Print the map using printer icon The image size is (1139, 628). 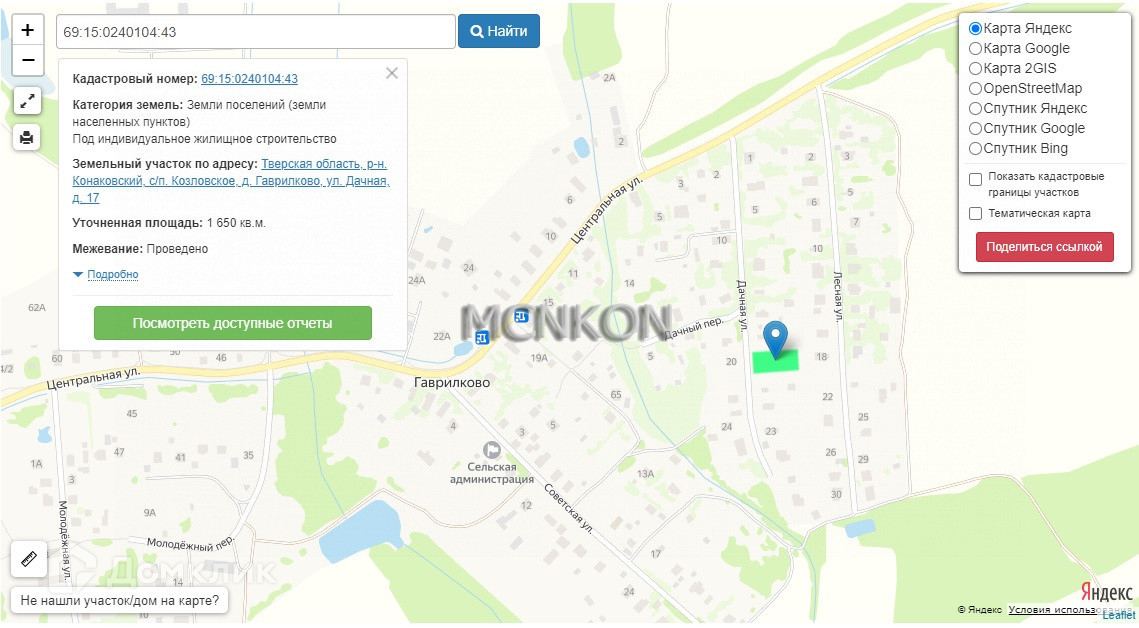tap(27, 136)
